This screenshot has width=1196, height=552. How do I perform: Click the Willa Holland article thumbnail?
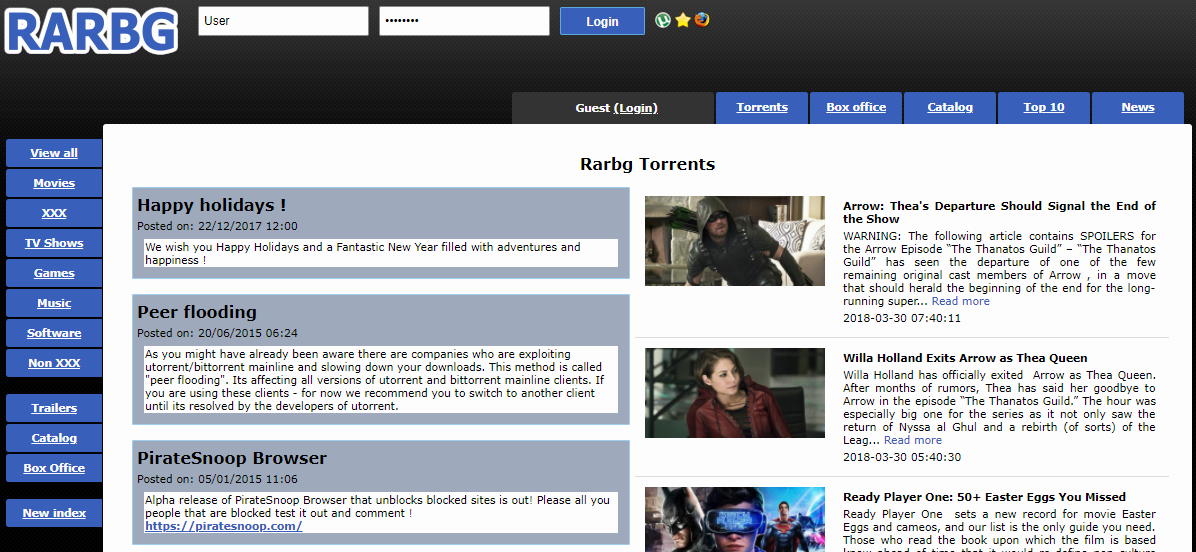[735, 393]
